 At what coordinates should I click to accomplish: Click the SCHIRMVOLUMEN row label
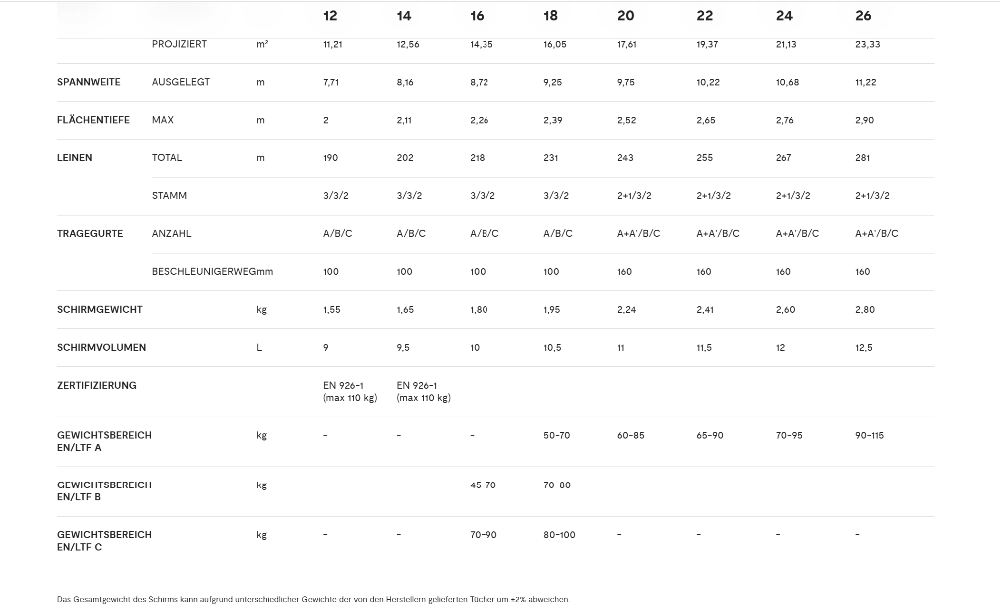101,348
